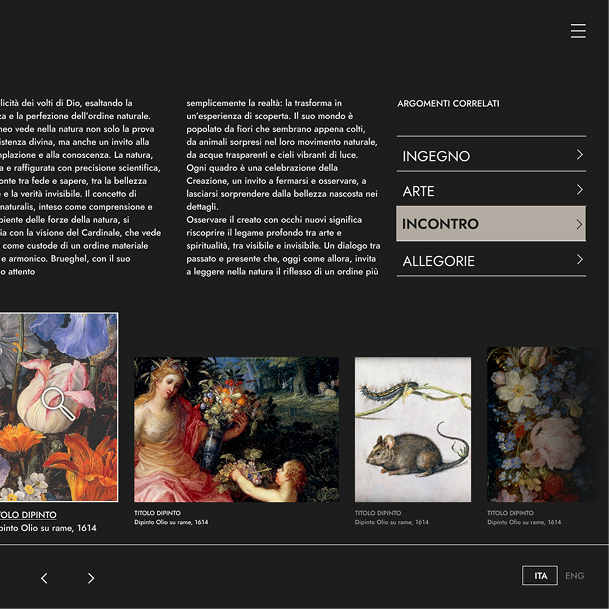The width and height of the screenshot is (609, 609).
Task: Open the ARTE related topic
Action: pyautogui.click(x=491, y=190)
